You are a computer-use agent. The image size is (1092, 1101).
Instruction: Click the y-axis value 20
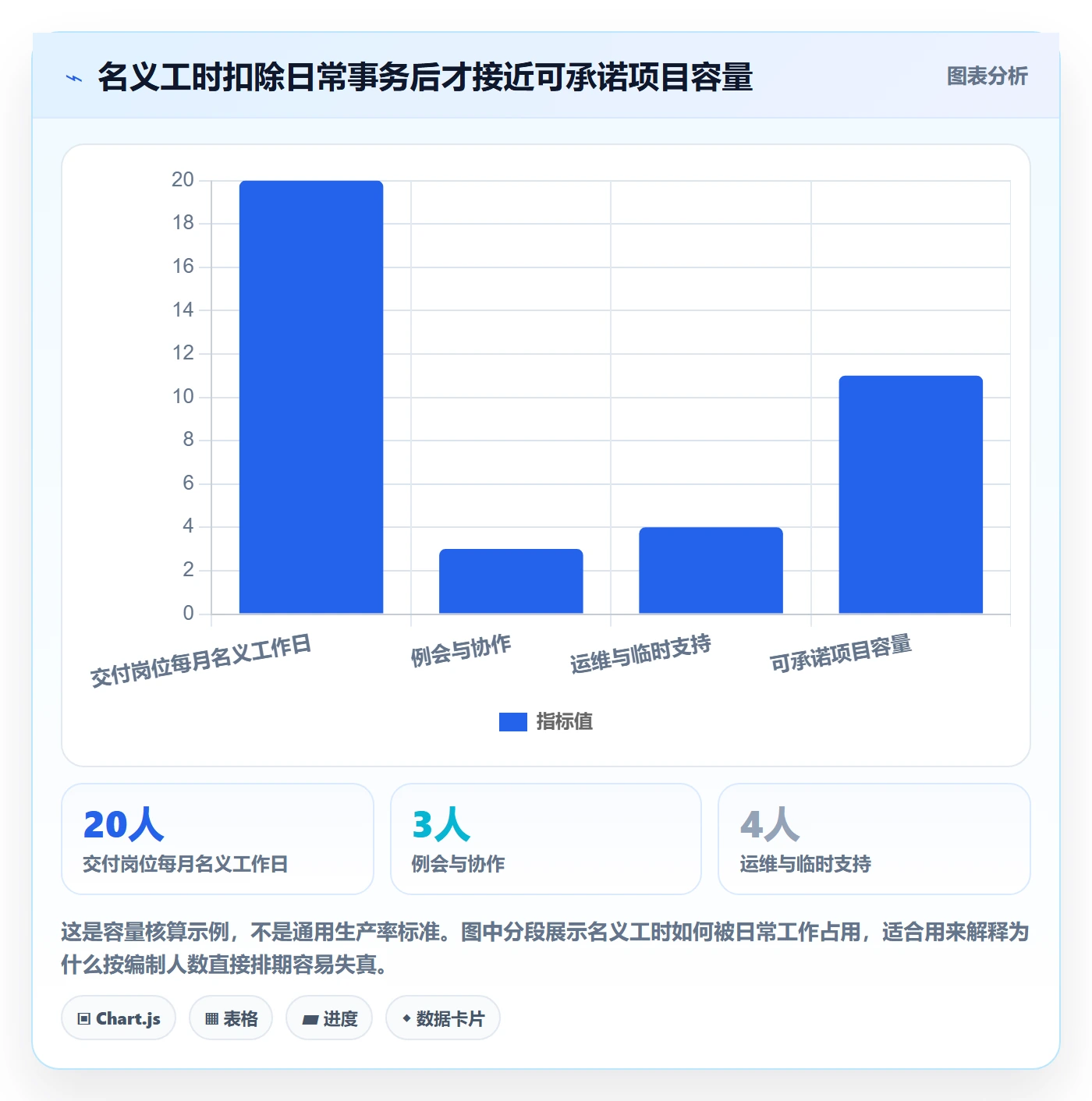[x=183, y=180]
